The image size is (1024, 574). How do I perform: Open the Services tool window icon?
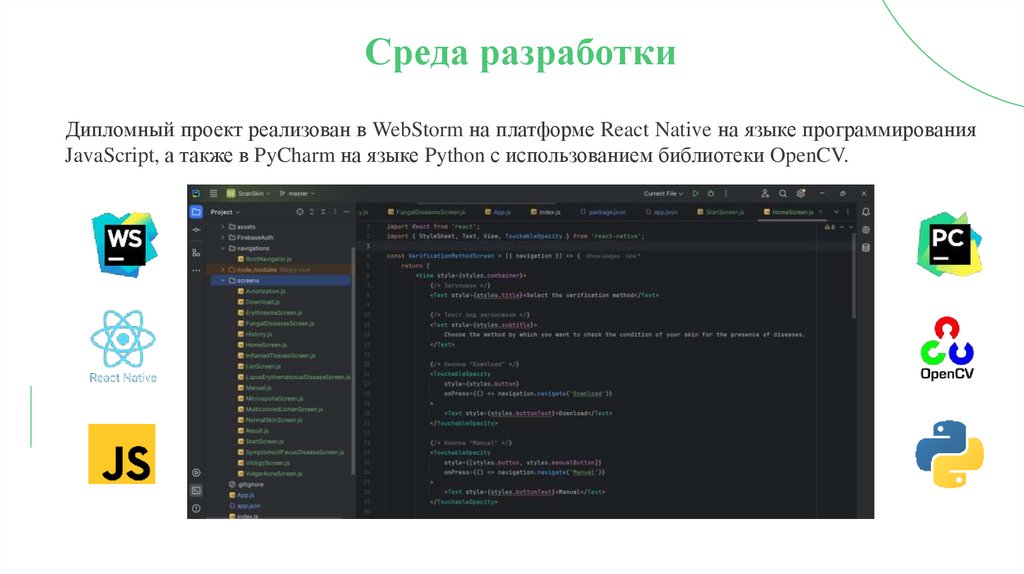pyautogui.click(x=196, y=472)
